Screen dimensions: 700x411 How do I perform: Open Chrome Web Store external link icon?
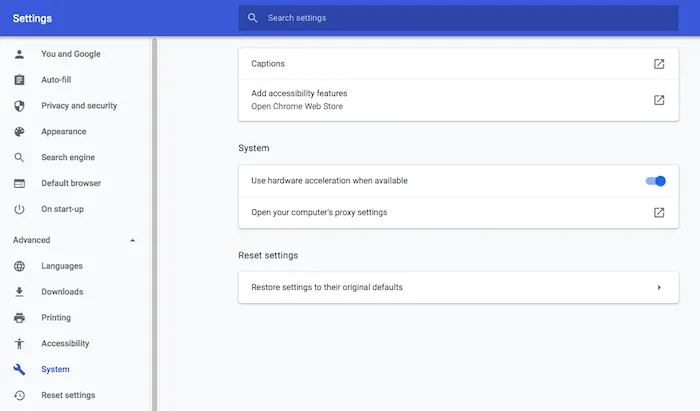pos(659,100)
